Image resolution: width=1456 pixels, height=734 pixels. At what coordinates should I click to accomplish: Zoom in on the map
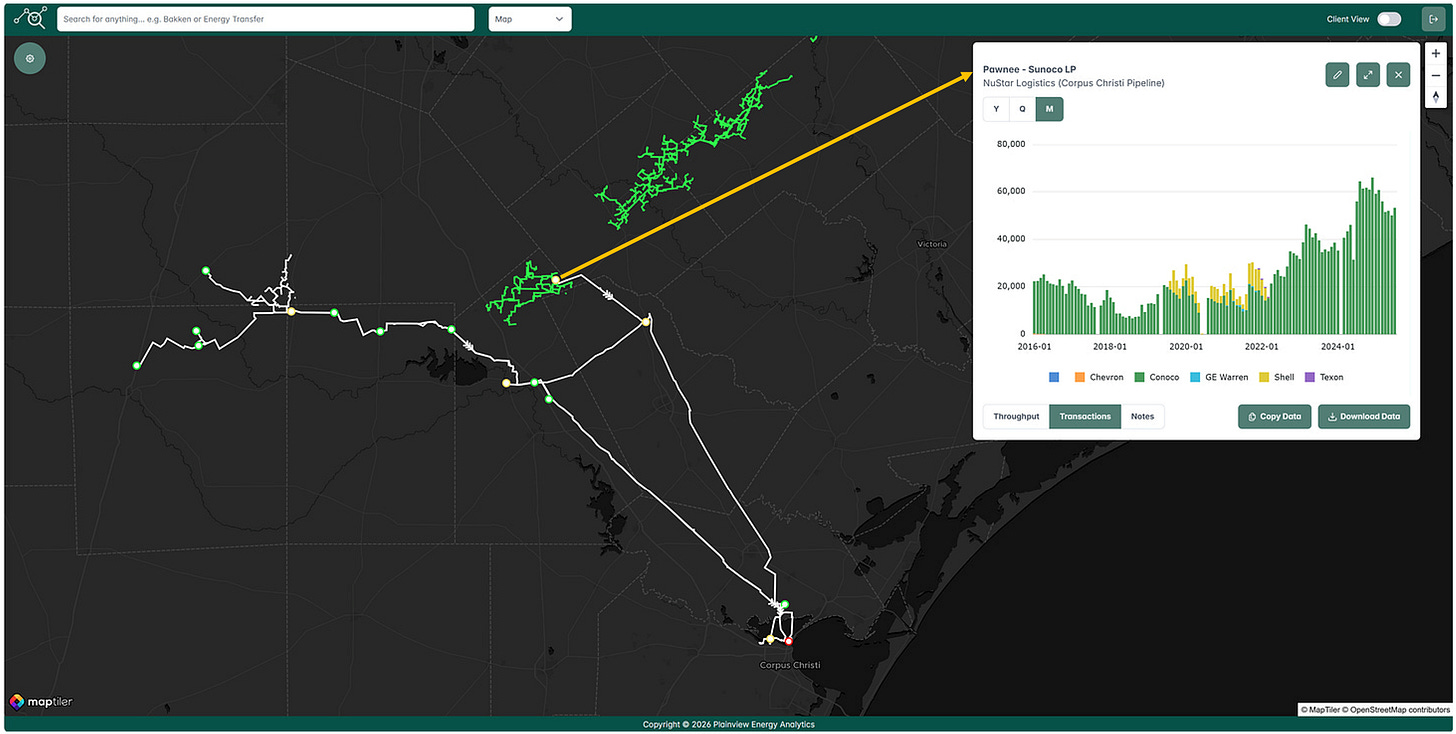(1436, 53)
